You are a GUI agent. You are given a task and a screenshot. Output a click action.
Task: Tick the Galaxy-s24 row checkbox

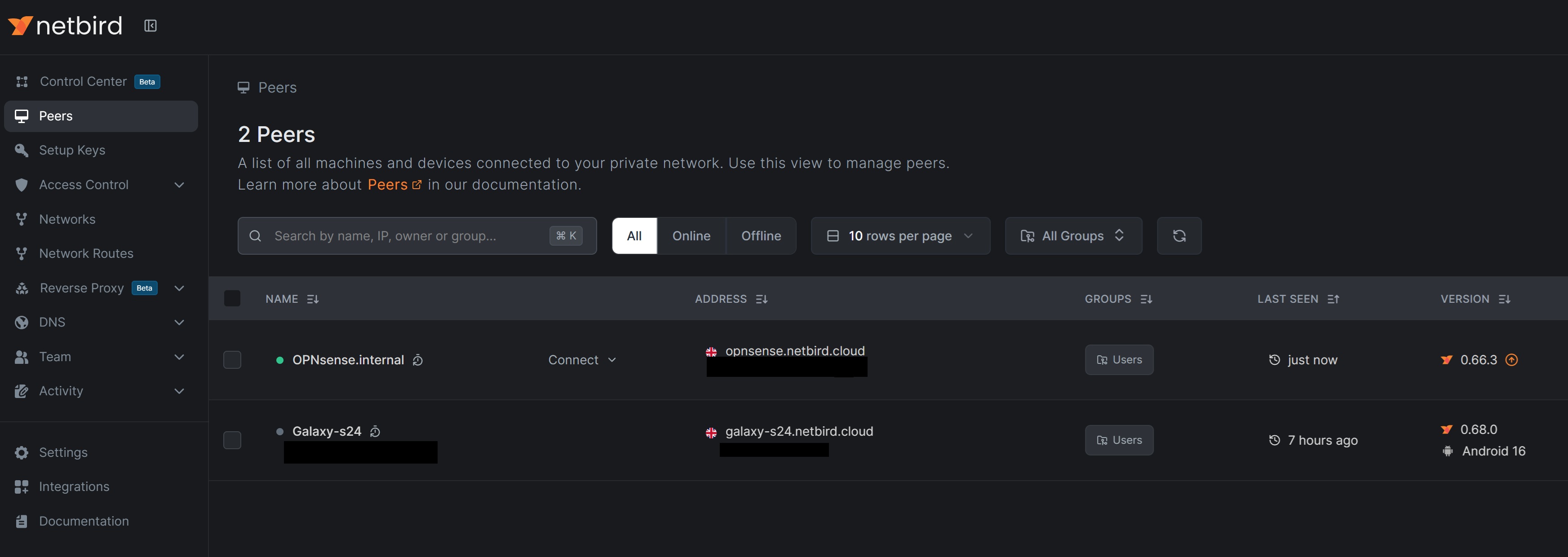[232, 440]
